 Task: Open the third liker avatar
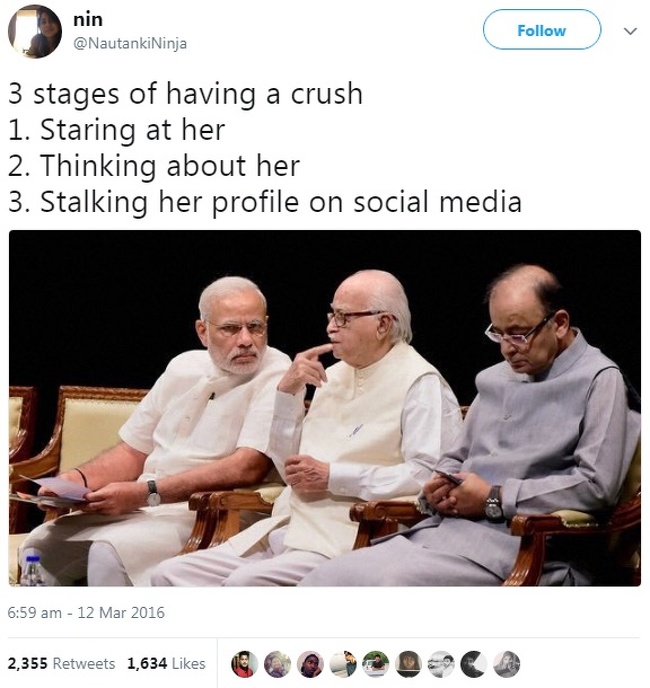310,664
